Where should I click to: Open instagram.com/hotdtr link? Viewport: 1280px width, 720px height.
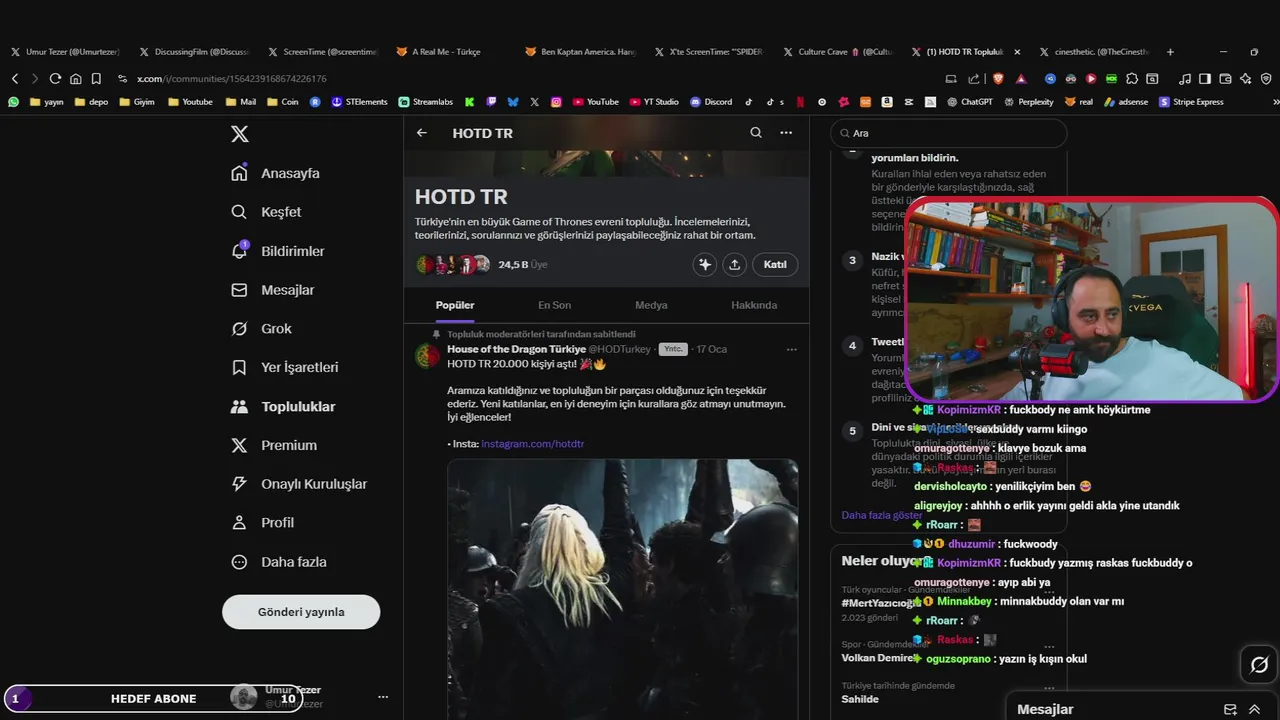click(532, 443)
